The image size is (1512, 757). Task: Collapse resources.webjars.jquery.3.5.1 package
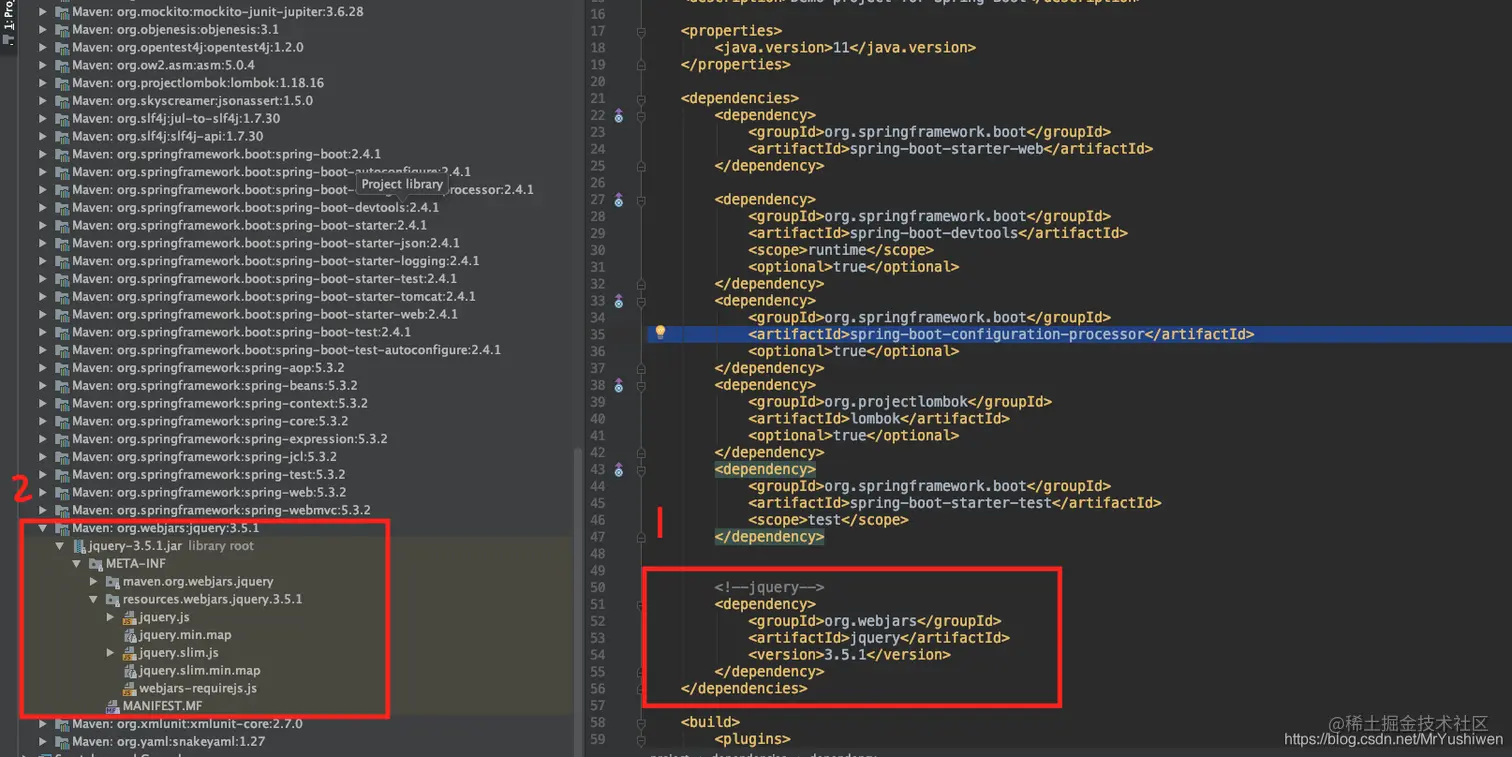[94, 600]
